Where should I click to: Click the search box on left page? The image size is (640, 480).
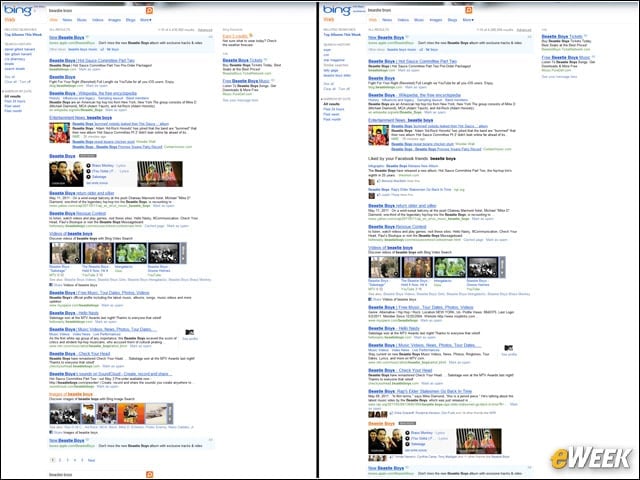tap(97, 10)
